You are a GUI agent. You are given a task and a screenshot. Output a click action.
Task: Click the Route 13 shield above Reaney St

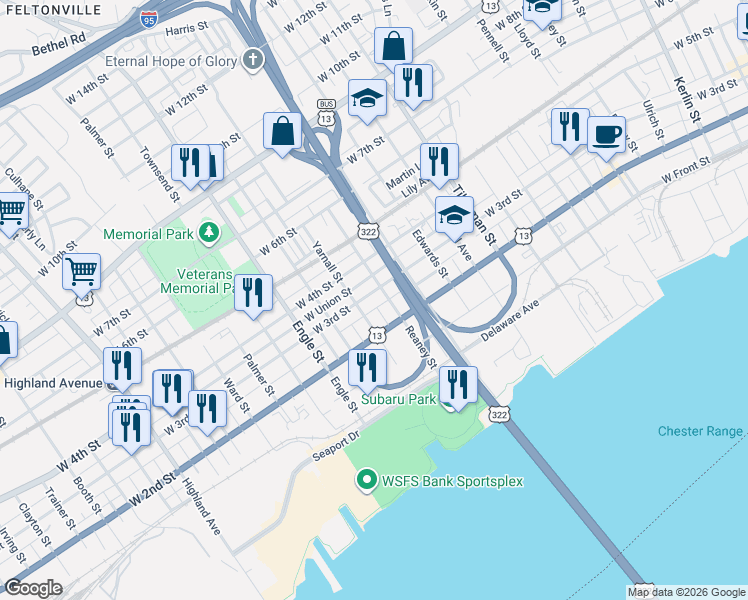tap(377, 335)
